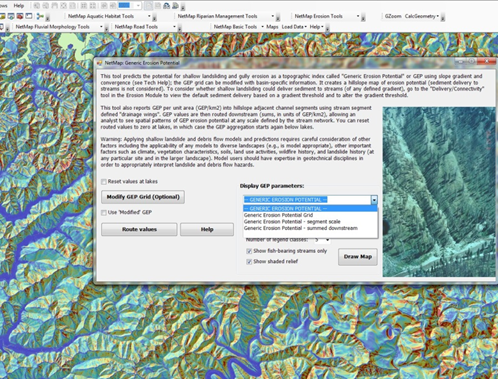Viewport: 498px width, 379px height.
Task: Enable Reset values at lakes checkbox
Action: (x=104, y=182)
